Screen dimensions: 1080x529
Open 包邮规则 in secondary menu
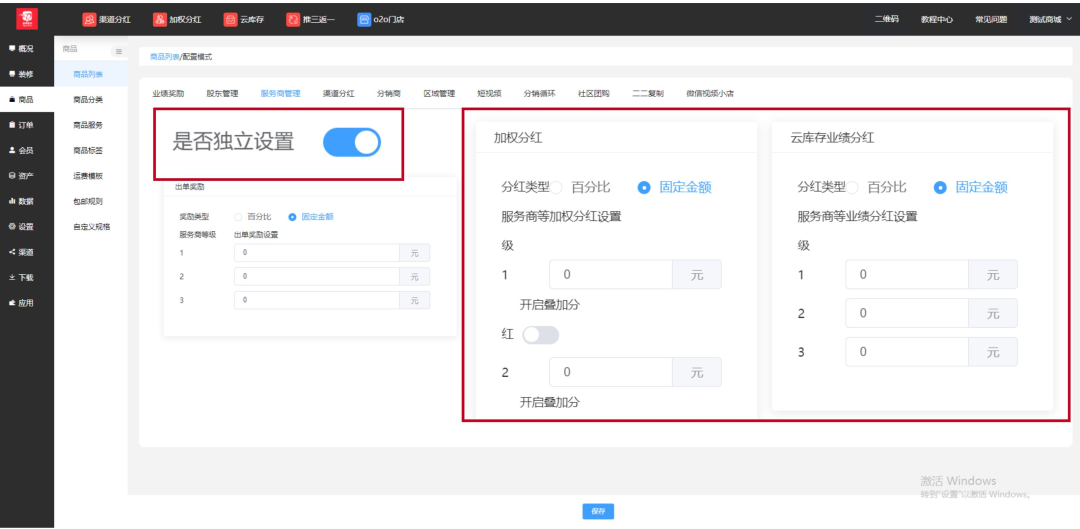coord(88,201)
